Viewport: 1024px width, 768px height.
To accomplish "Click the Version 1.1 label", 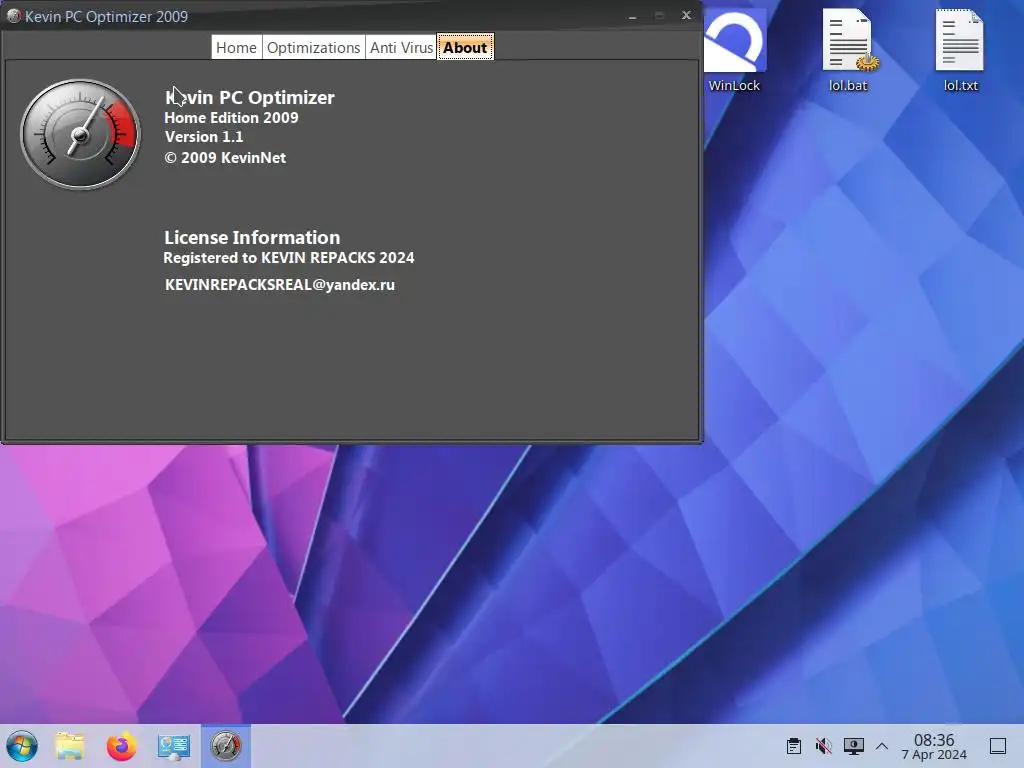I will point(204,136).
